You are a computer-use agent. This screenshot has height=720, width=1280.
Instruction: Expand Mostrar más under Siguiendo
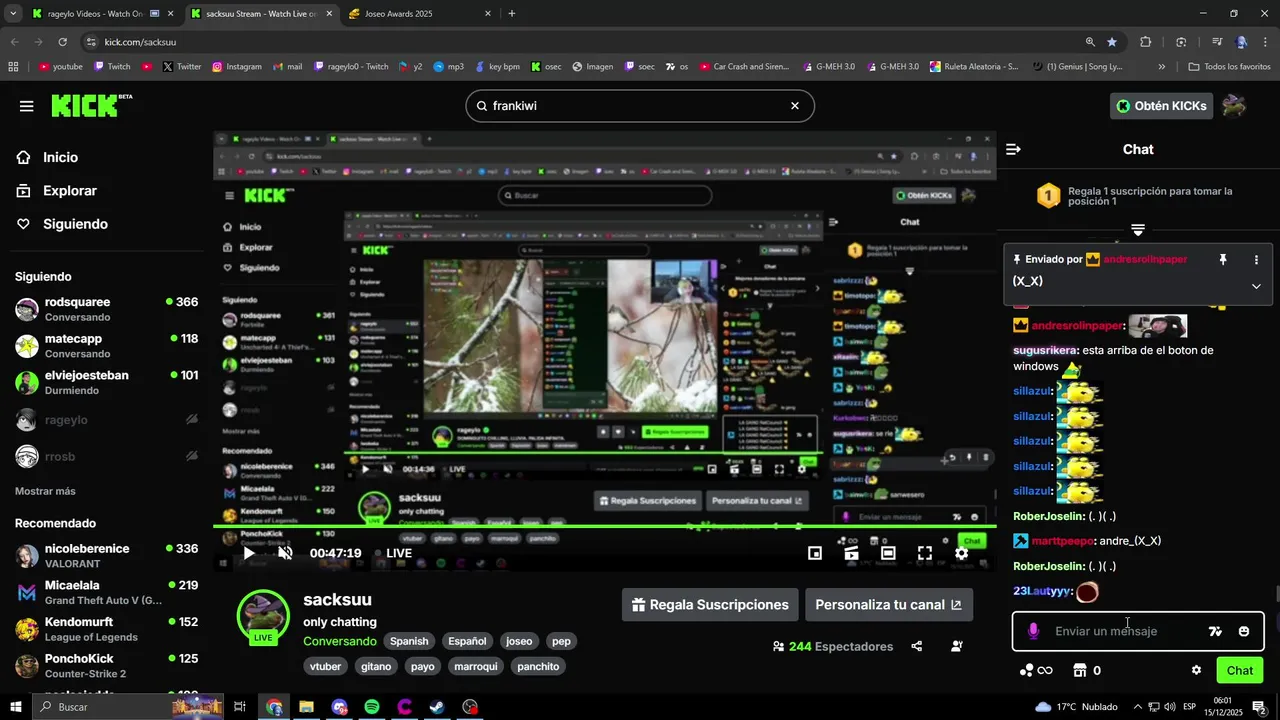45,491
